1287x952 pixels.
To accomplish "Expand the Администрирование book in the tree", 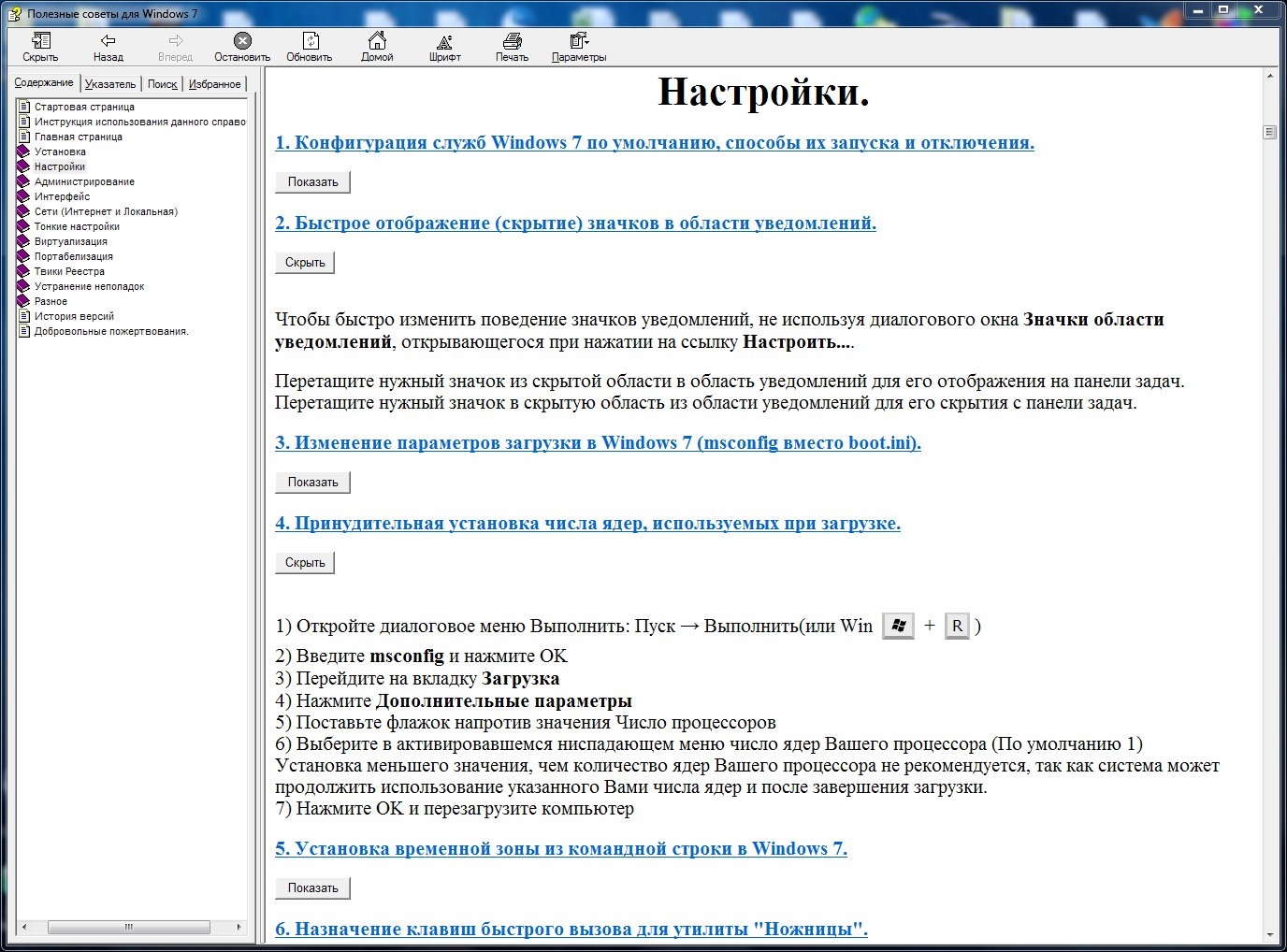I will 84,181.
